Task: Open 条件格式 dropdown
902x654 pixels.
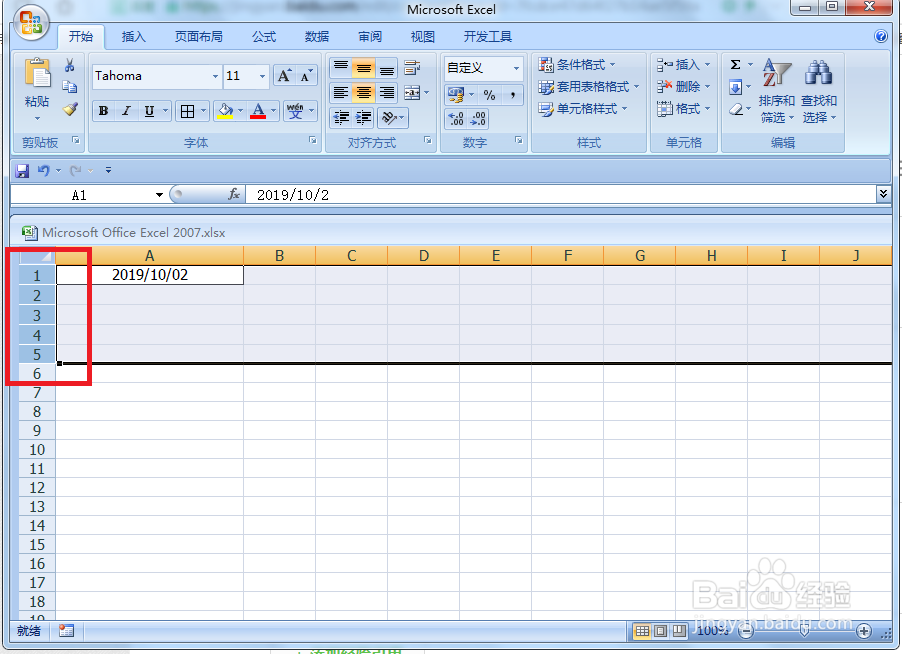Action: click(577, 64)
